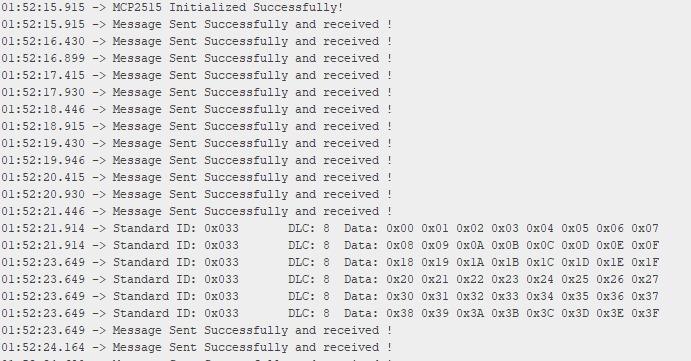
Task: Select the 01:52:18.915 log entry
Action: pyautogui.click(x=197, y=126)
